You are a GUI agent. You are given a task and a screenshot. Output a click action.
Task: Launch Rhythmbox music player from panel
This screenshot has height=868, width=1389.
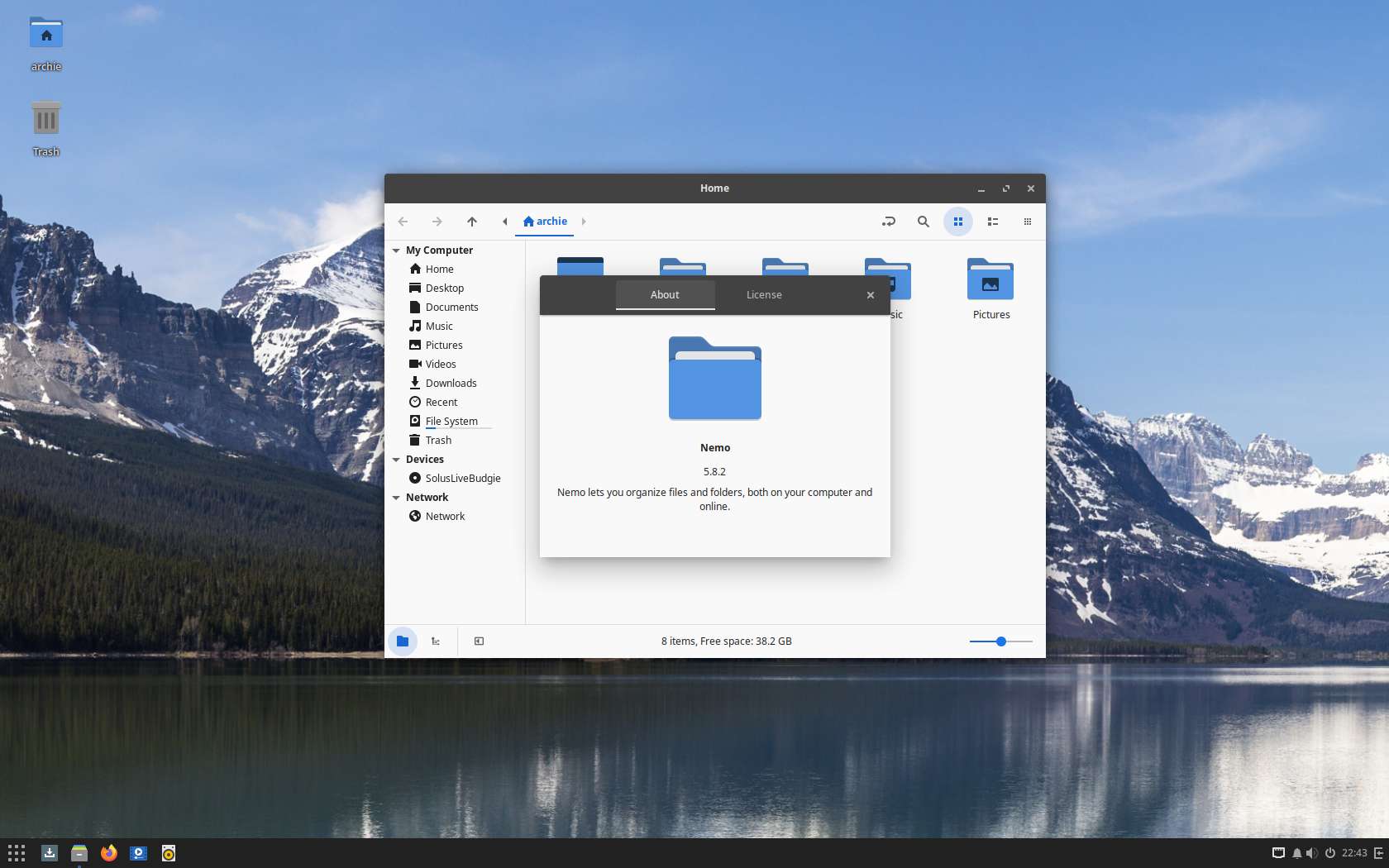point(169,853)
